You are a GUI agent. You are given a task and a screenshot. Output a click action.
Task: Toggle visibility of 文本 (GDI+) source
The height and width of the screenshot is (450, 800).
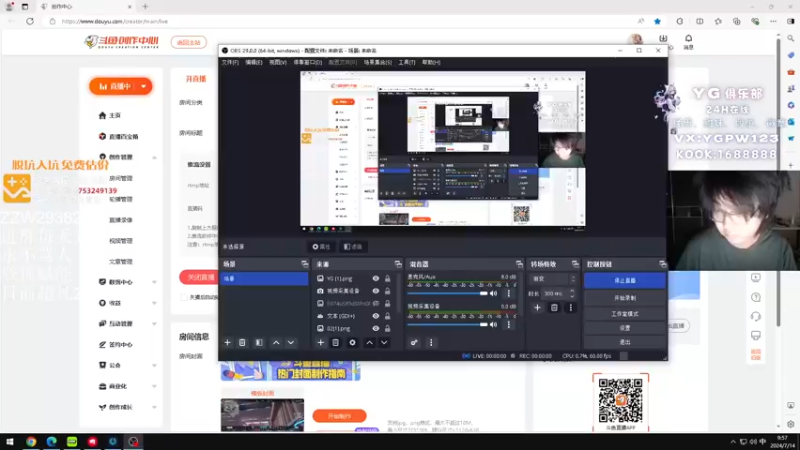pyautogui.click(x=376, y=316)
